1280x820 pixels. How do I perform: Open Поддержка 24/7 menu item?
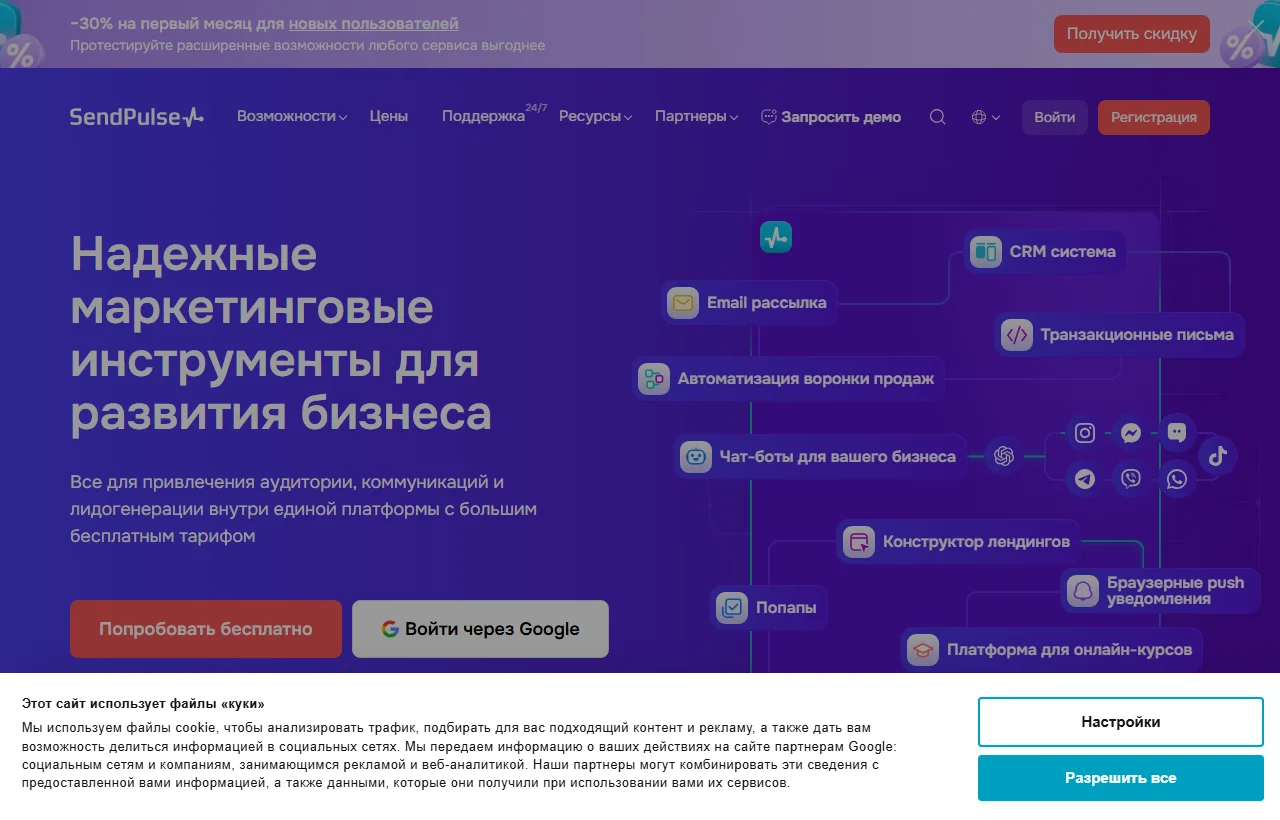[494, 115]
